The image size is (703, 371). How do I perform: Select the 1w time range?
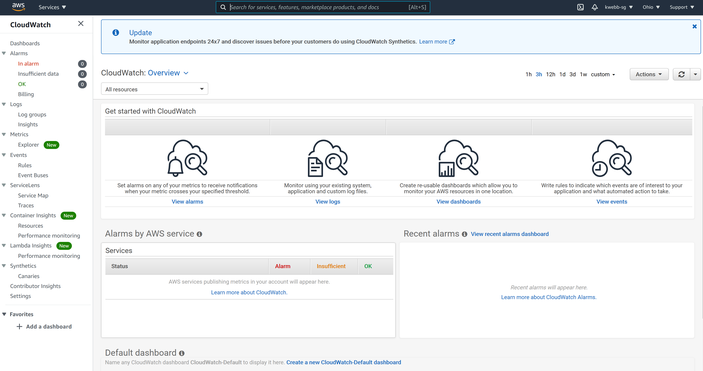click(x=583, y=74)
